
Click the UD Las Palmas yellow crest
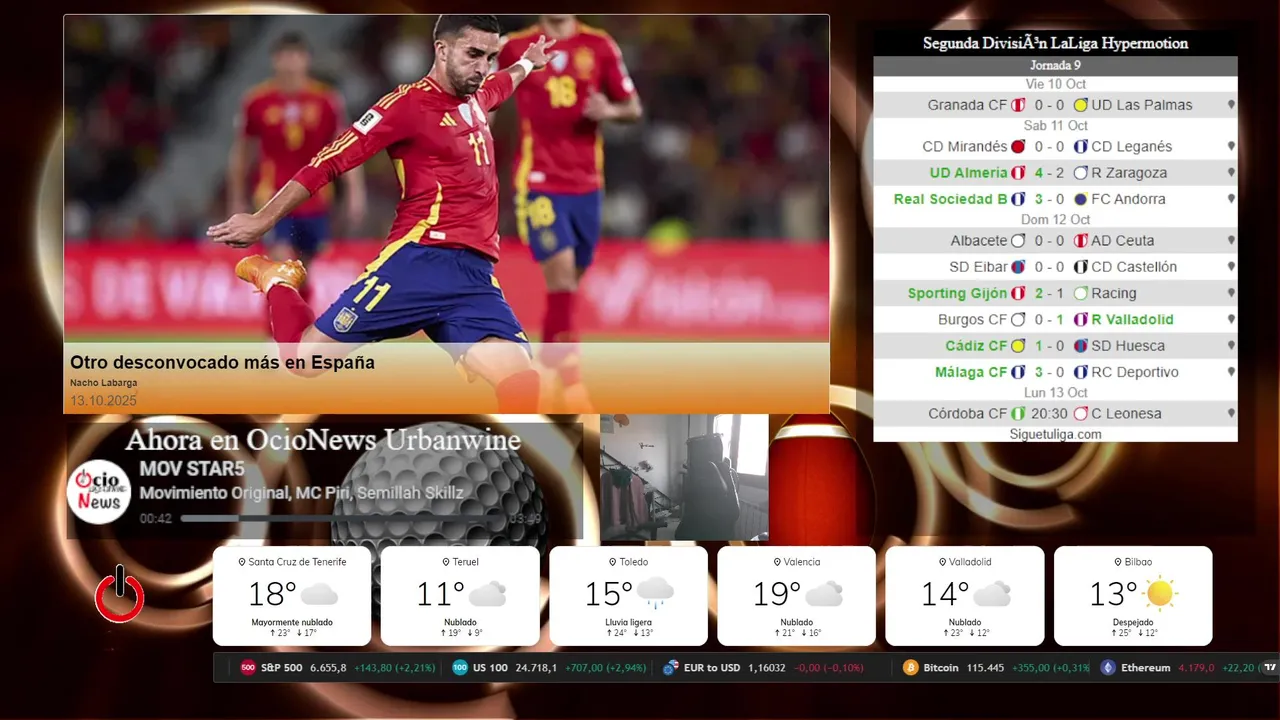tap(1080, 105)
